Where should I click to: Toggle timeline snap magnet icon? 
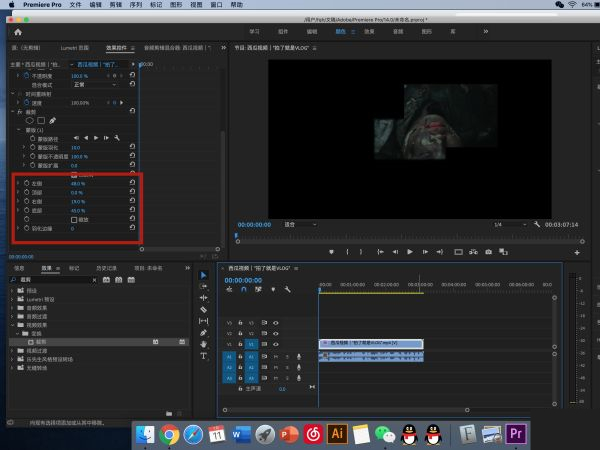tap(244, 290)
